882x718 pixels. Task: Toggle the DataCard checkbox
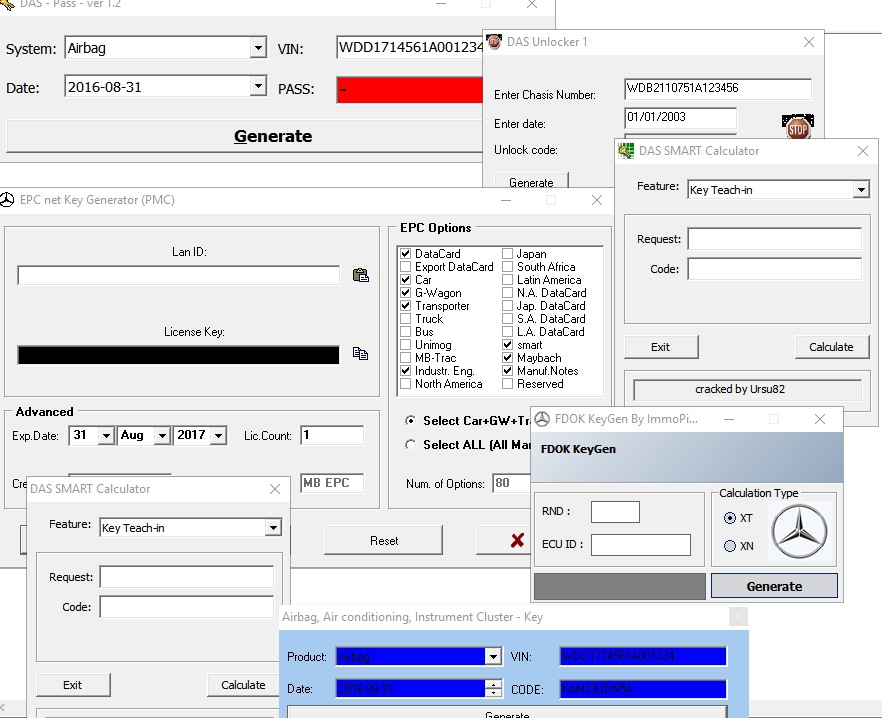[x=406, y=254]
